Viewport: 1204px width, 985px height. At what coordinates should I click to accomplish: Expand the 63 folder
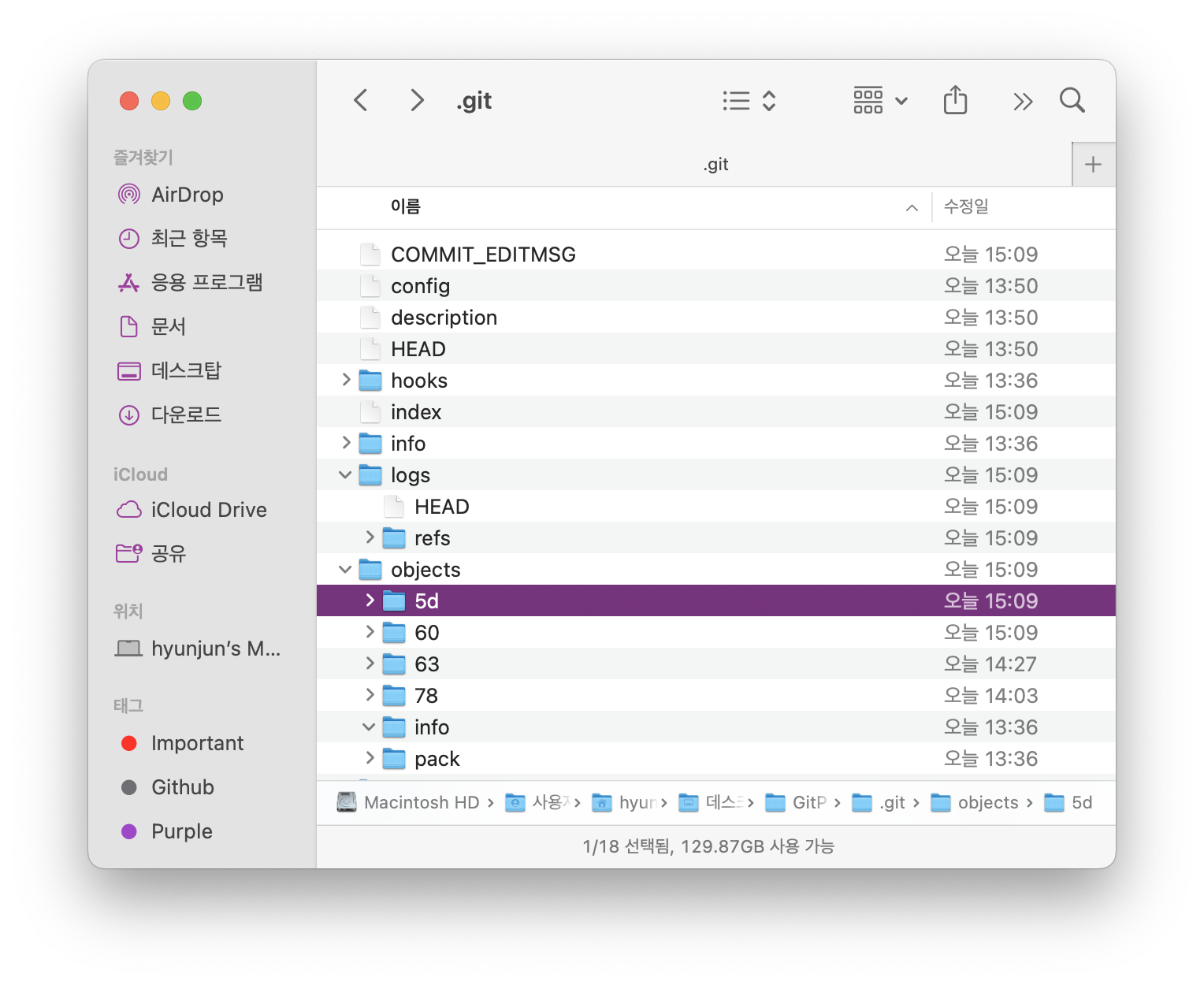(370, 663)
